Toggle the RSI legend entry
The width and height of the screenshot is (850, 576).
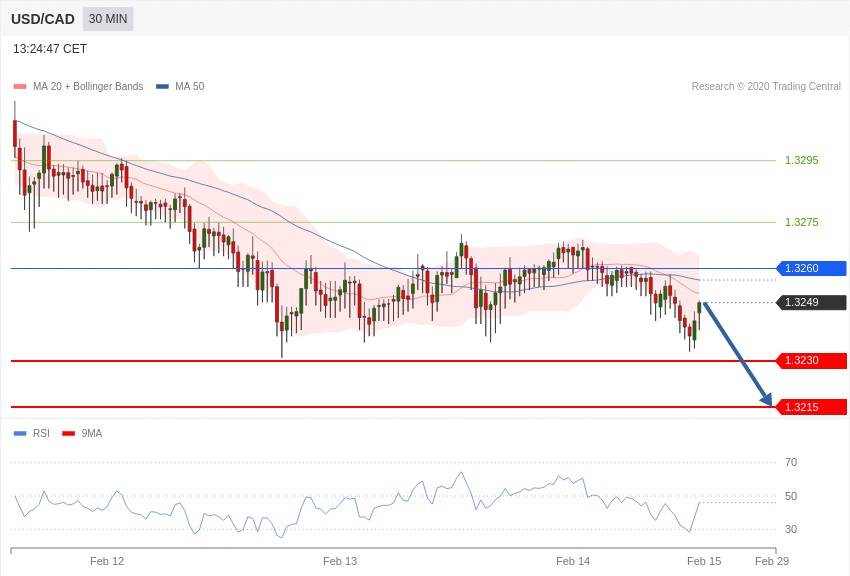pyautogui.click(x=40, y=434)
